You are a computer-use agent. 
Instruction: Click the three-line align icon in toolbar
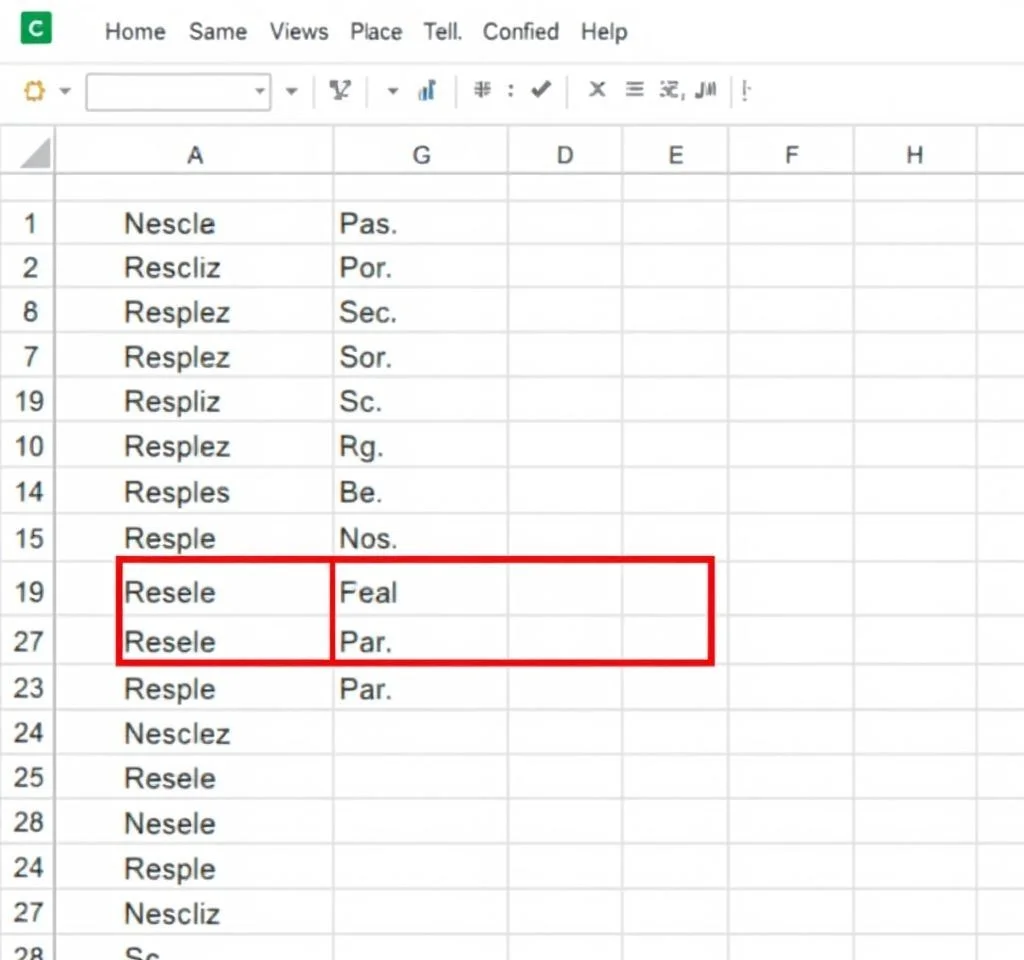pos(633,90)
